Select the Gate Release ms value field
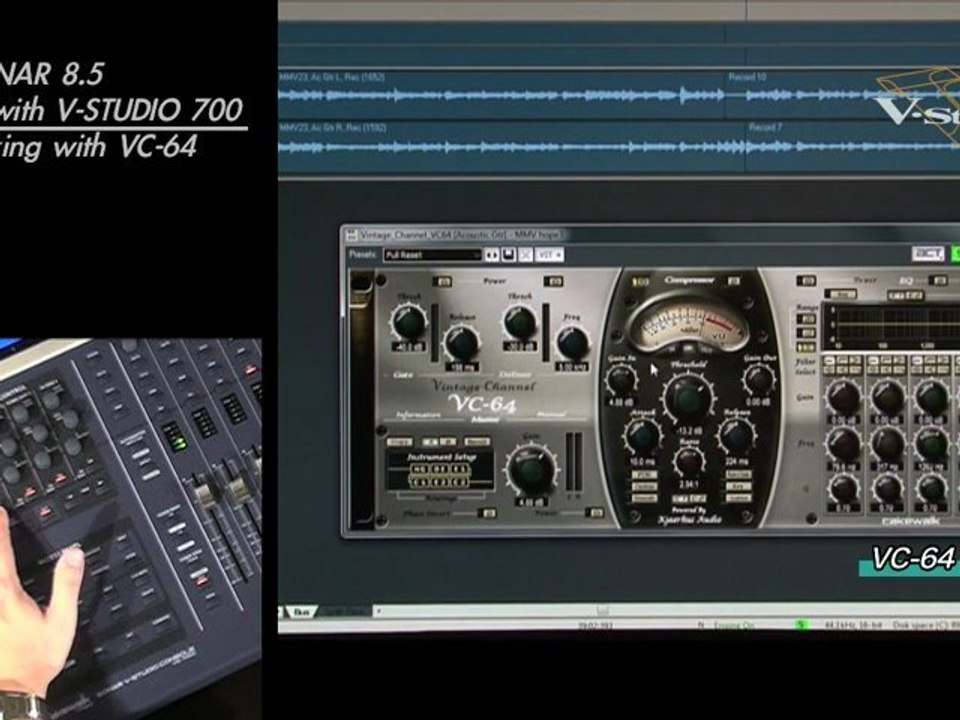This screenshot has width=960, height=720. point(460,367)
